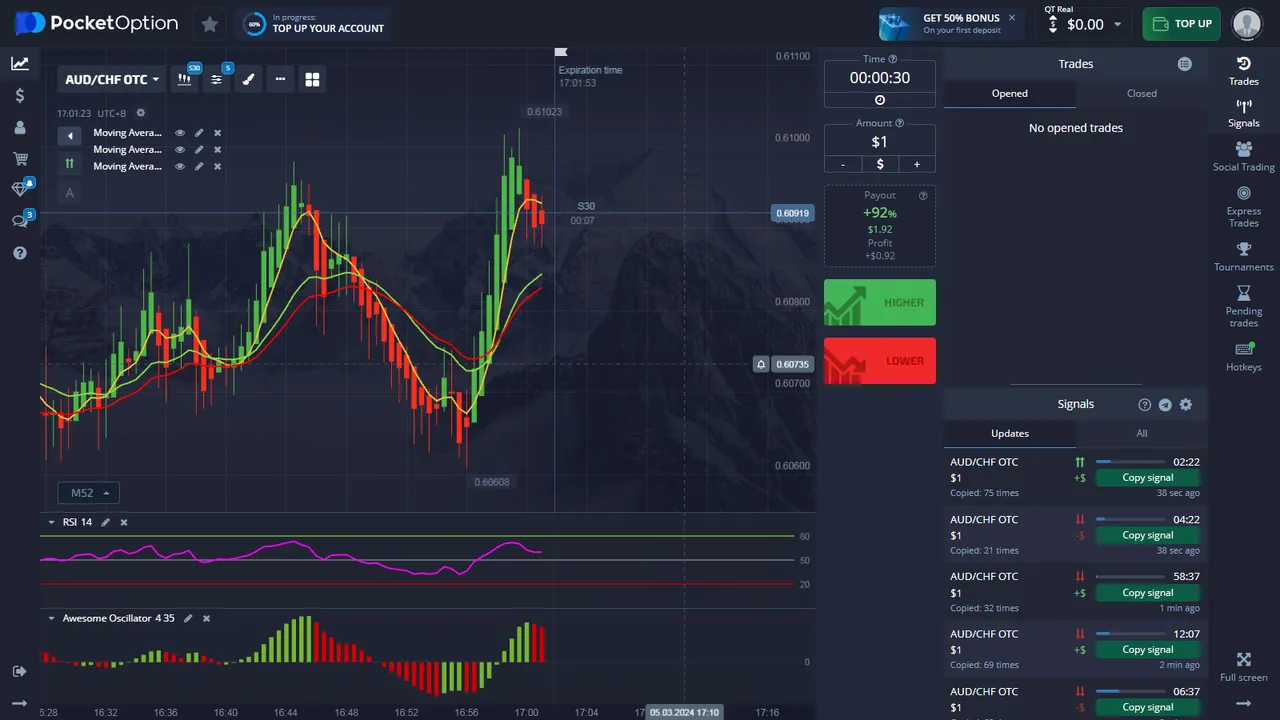This screenshot has width=1280, height=720.
Task: Remove the RSI 14 indicator
Action: (124, 522)
